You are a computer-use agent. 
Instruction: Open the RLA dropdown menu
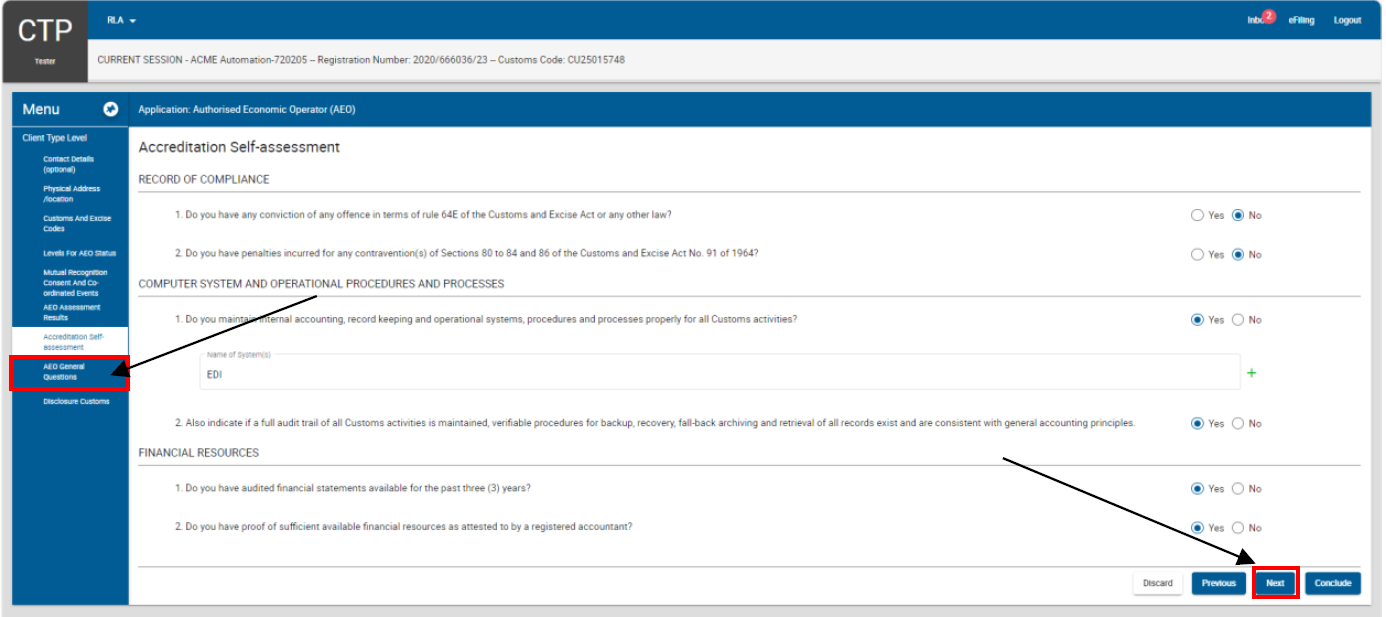[120, 20]
